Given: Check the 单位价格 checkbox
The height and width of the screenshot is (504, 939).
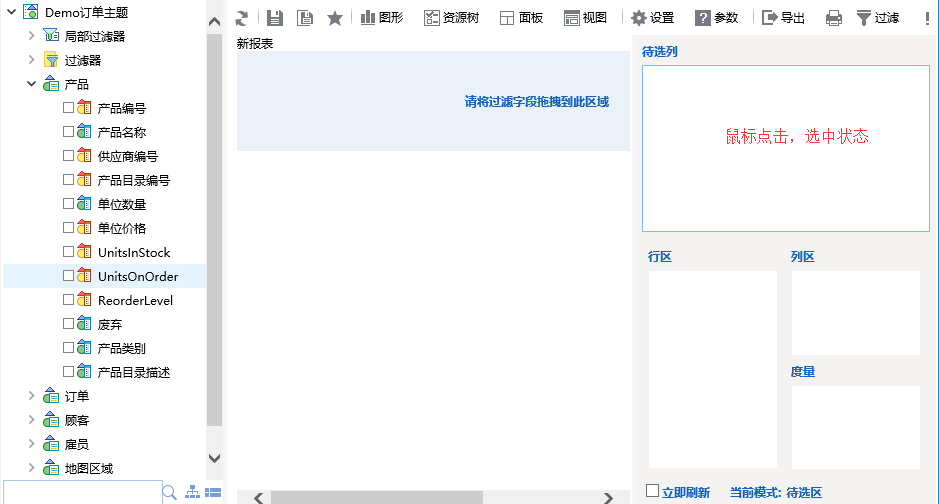Looking at the screenshot, I should [68, 227].
